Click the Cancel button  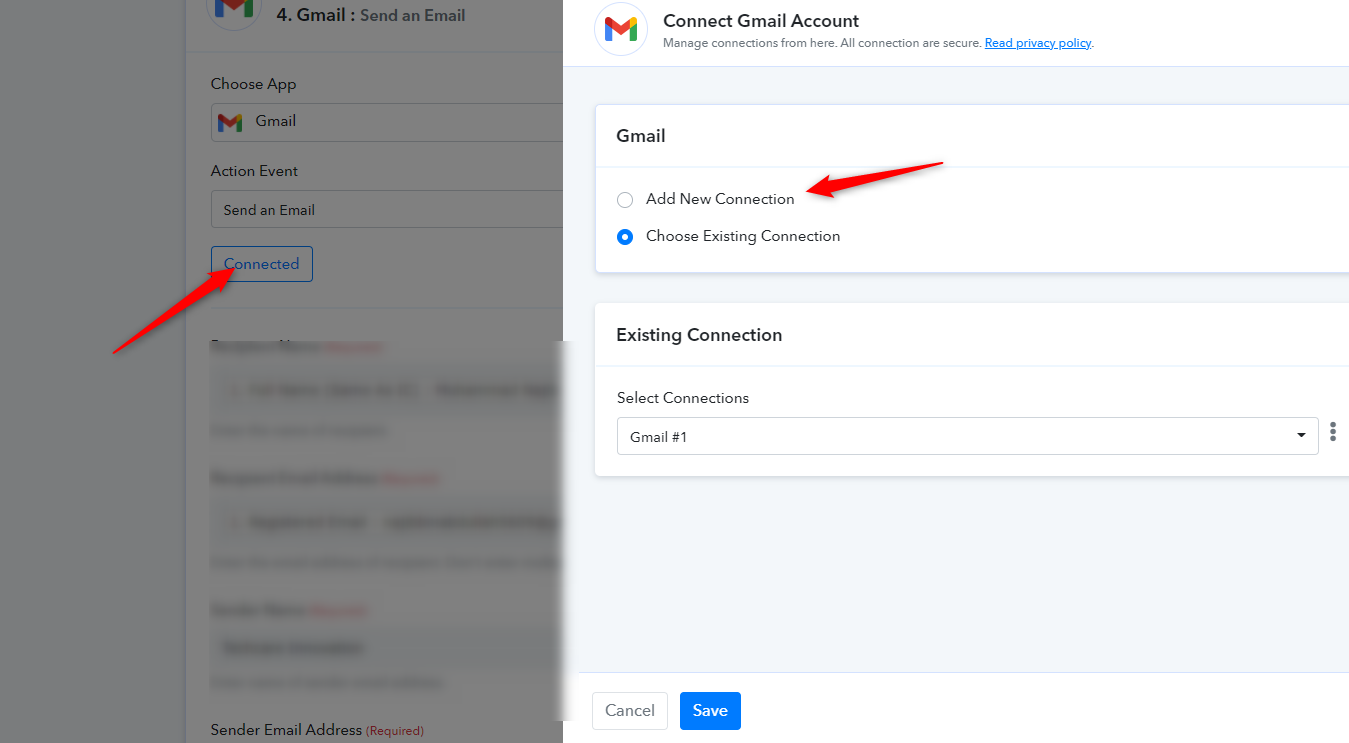tap(630, 711)
